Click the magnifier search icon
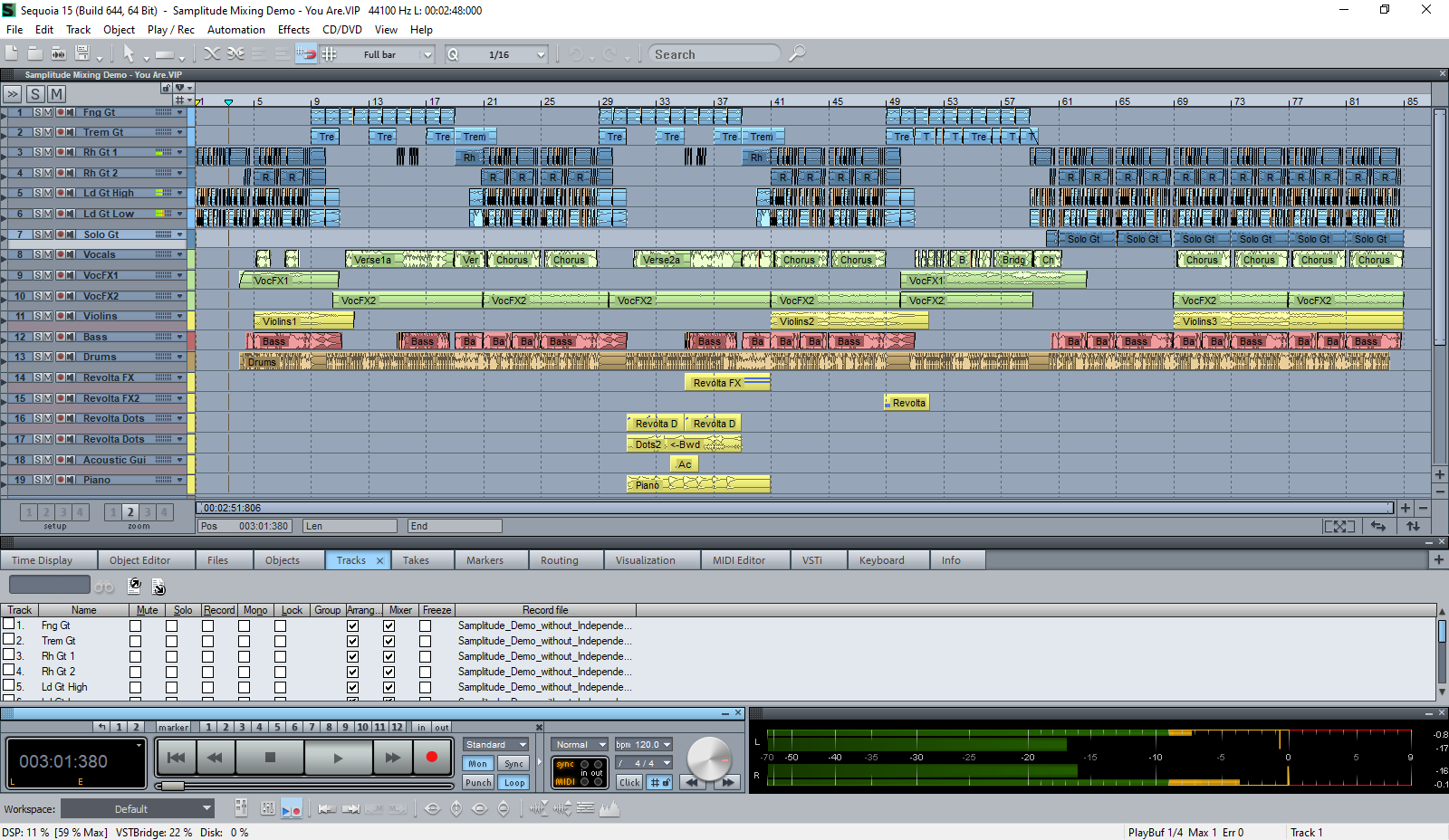The width and height of the screenshot is (1449, 840). (x=797, y=54)
